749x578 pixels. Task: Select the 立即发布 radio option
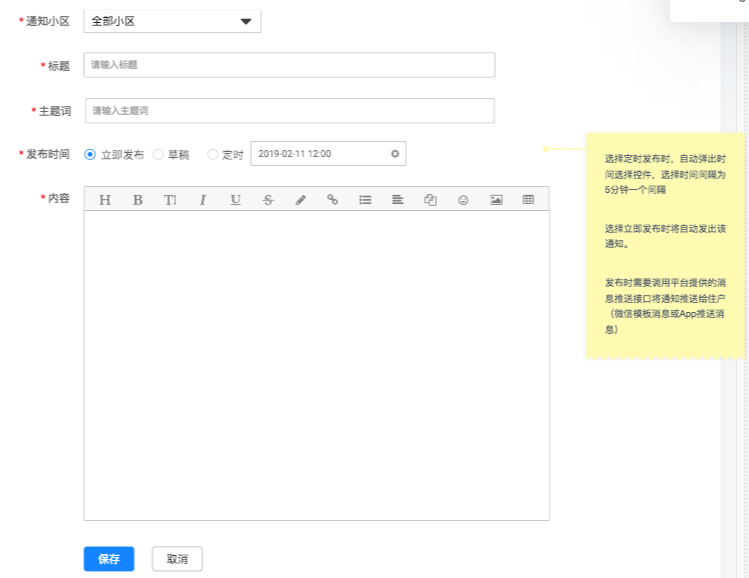coord(90,155)
